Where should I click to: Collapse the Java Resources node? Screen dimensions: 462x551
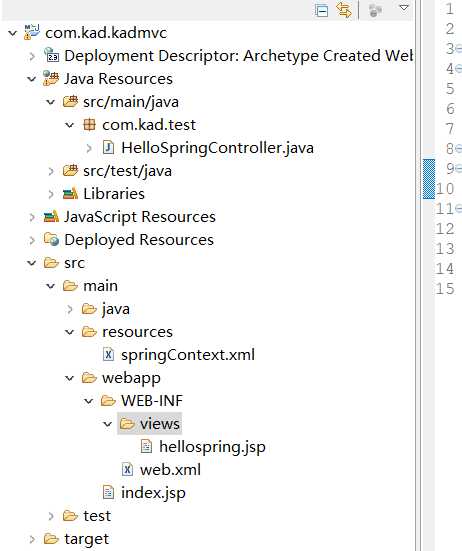(x=32, y=79)
